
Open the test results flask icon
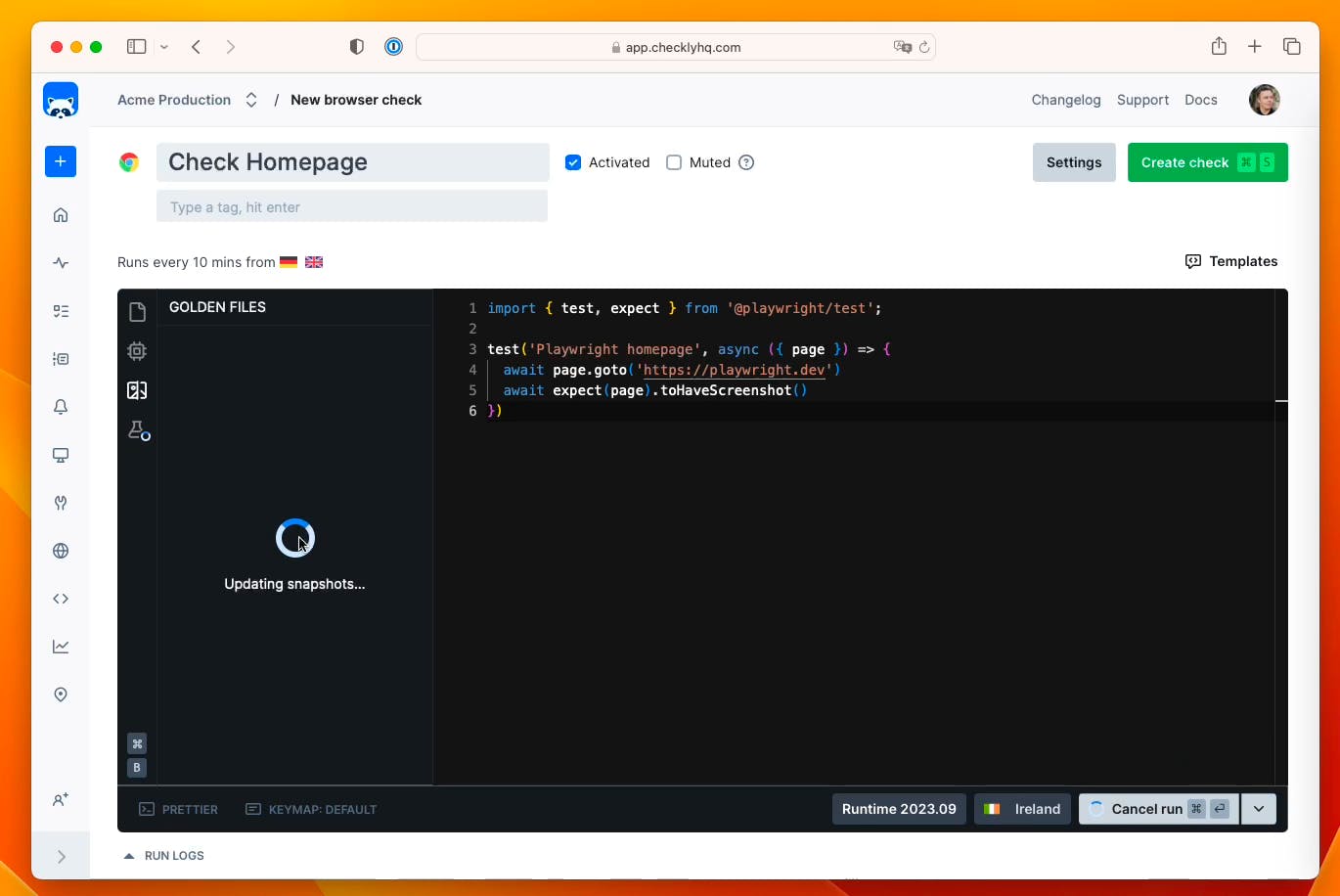(137, 430)
